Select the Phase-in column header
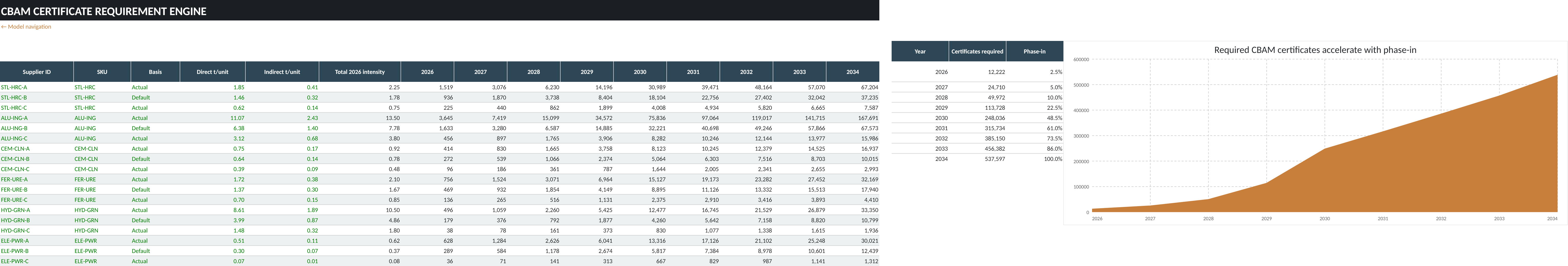 (1034, 51)
